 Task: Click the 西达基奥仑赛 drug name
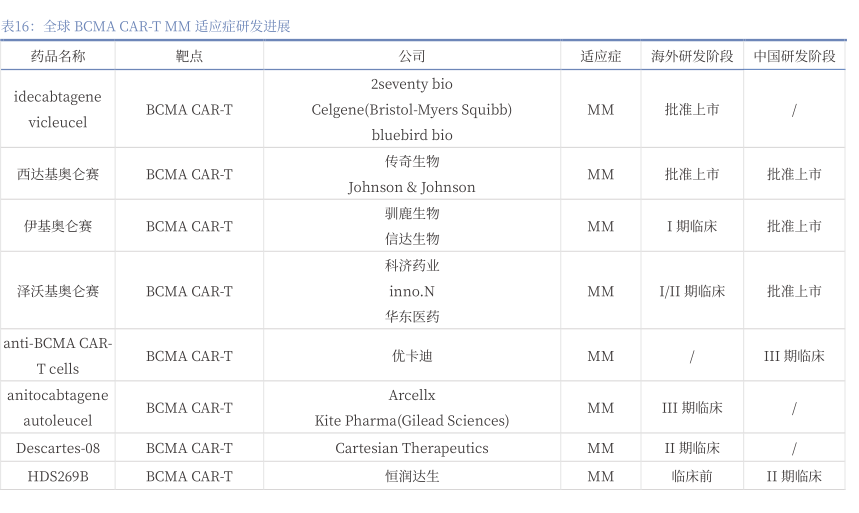click(58, 174)
